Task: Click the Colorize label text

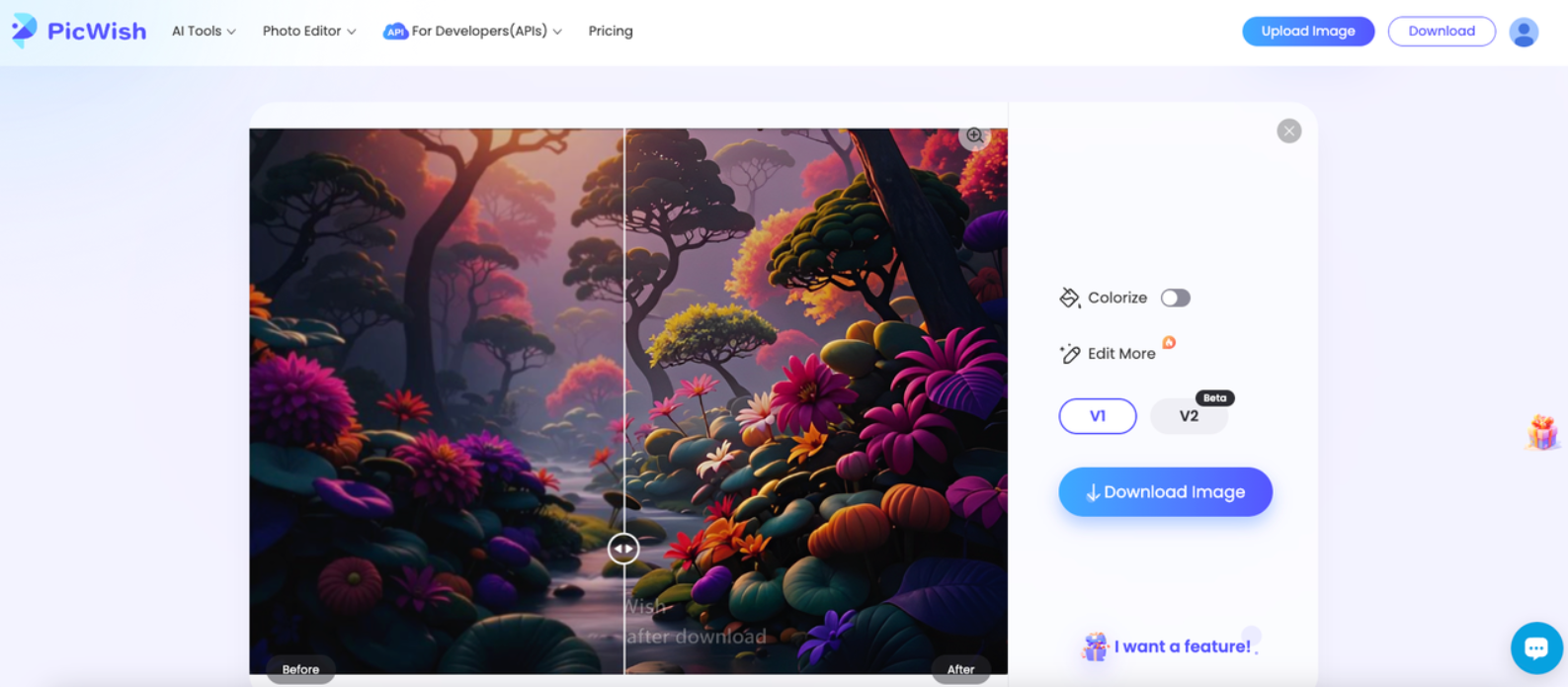Action: pos(1117,298)
